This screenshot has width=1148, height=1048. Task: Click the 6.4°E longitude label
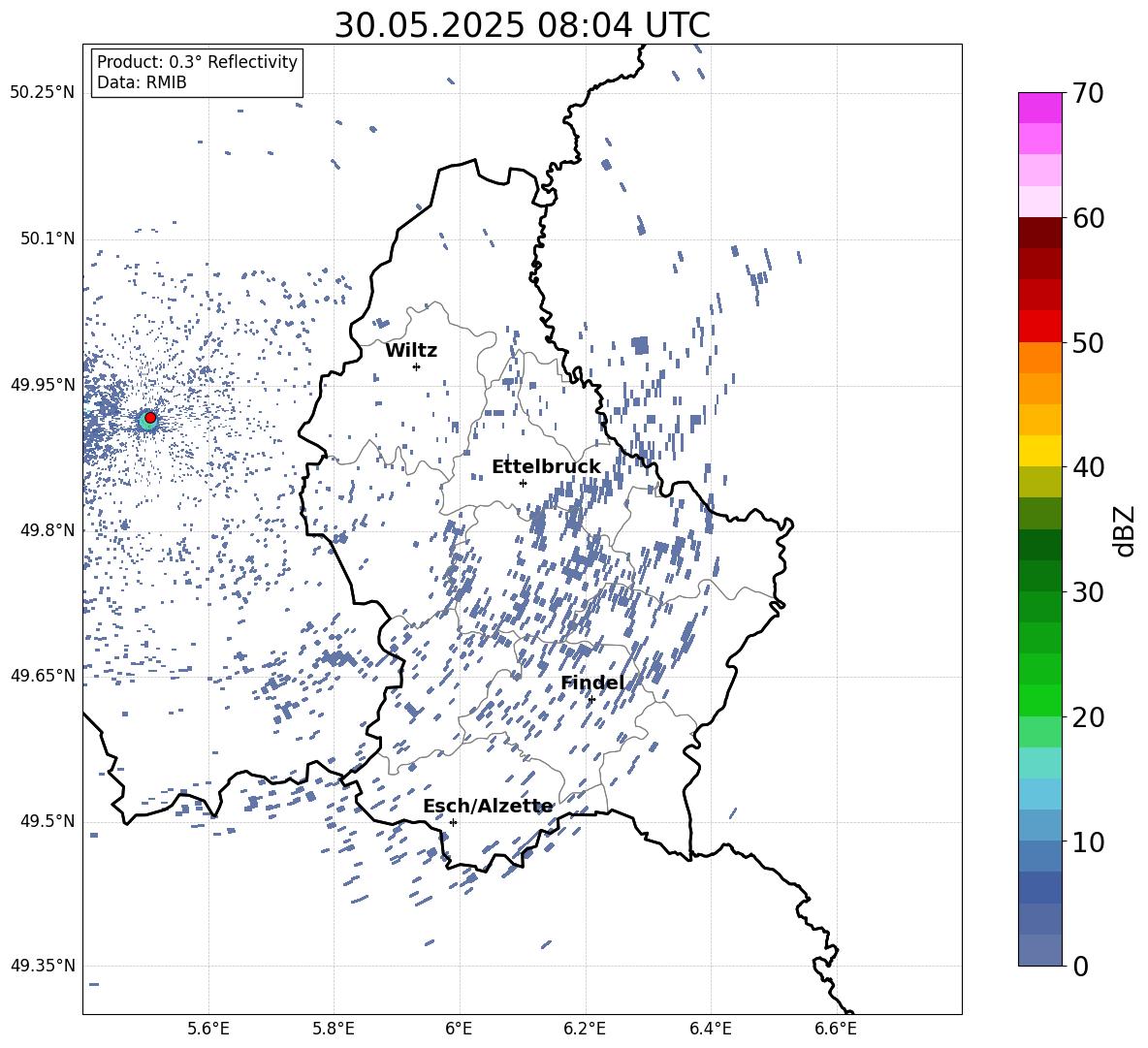[710, 1029]
